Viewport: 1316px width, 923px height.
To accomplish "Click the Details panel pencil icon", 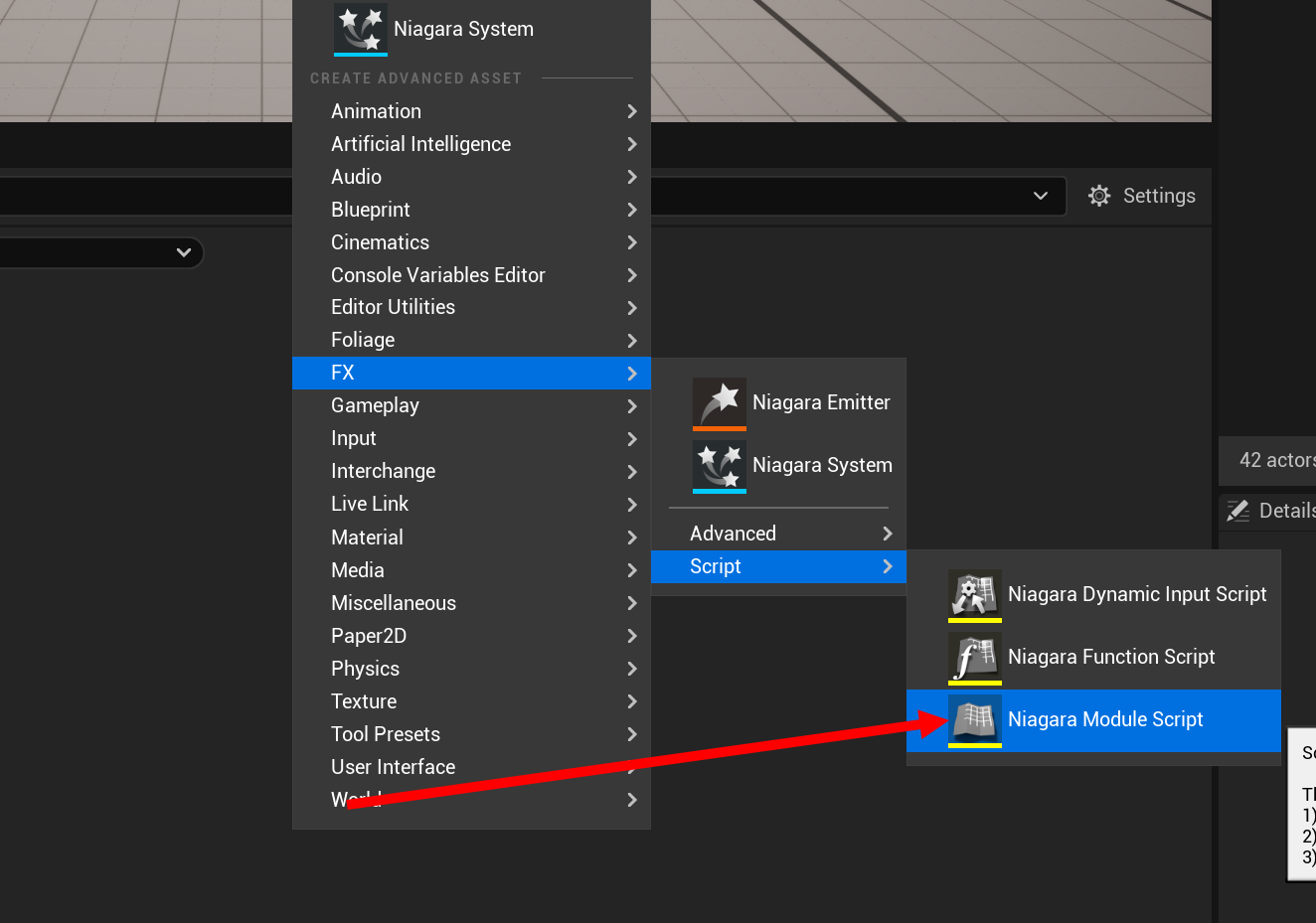I will point(1237,511).
